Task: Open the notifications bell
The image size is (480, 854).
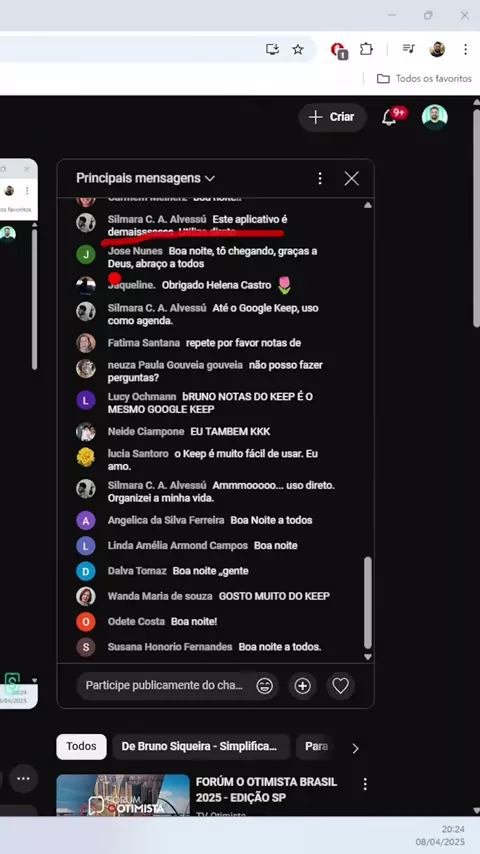Action: pos(389,117)
